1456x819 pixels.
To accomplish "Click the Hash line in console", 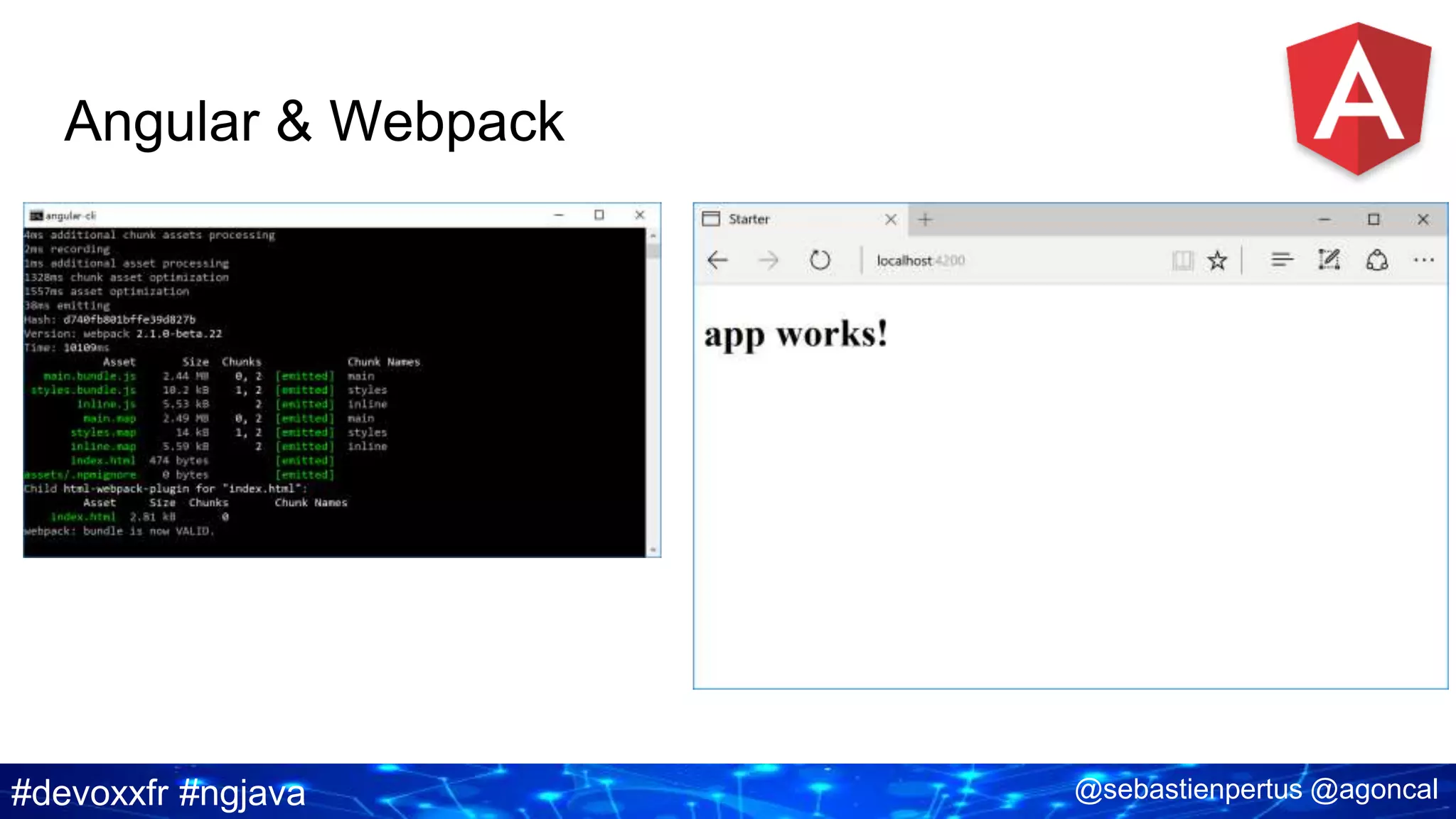I will pyautogui.click(x=109, y=320).
